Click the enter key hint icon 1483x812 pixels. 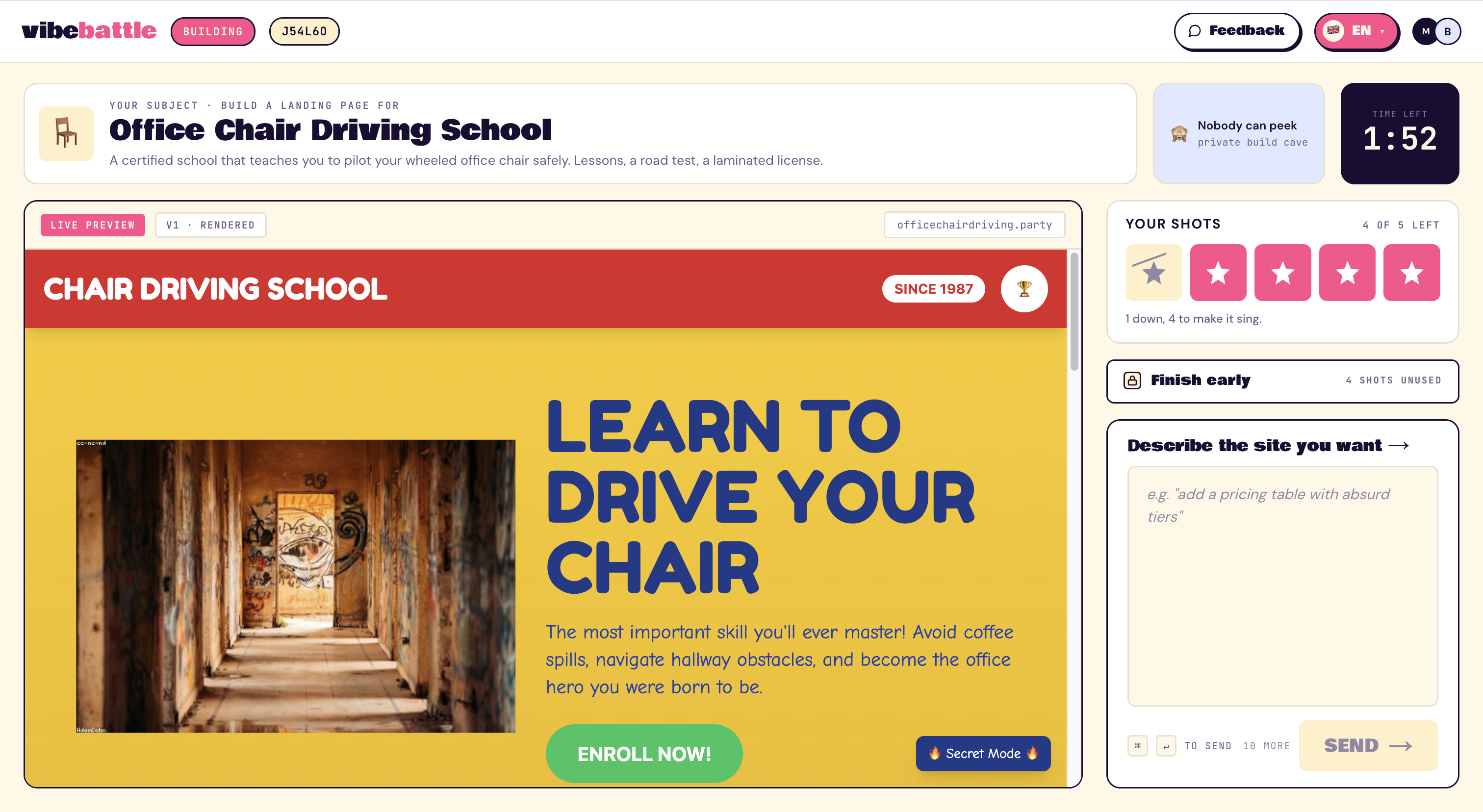tap(1166, 746)
